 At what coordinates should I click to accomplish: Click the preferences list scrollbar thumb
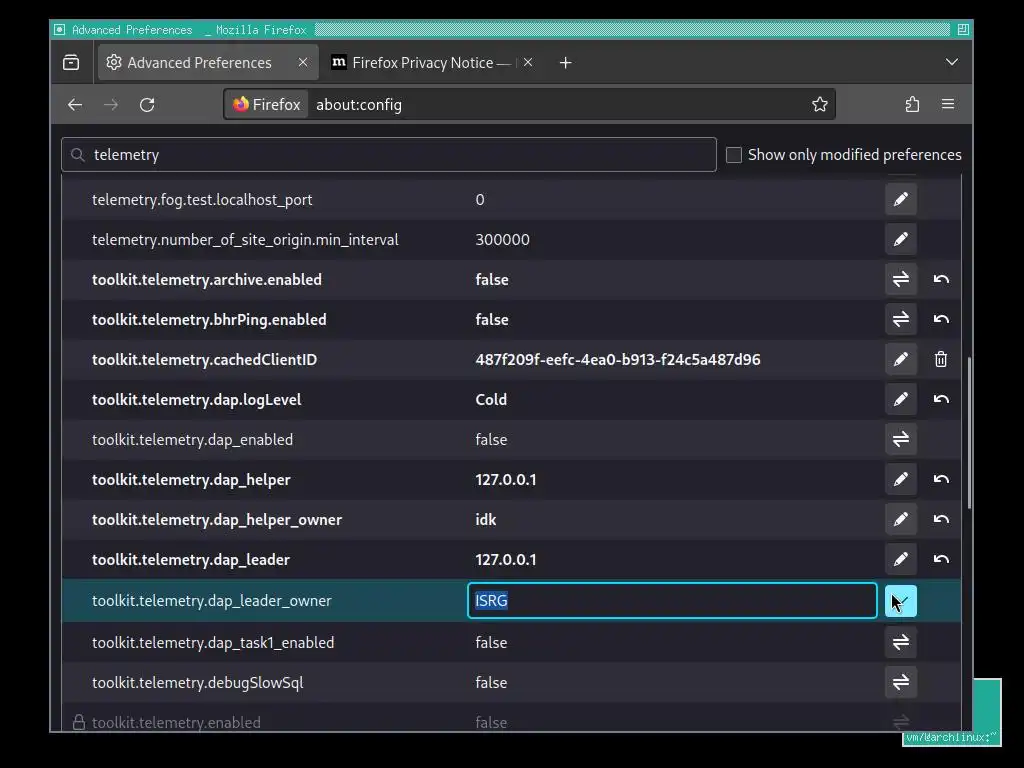[x=968, y=432]
